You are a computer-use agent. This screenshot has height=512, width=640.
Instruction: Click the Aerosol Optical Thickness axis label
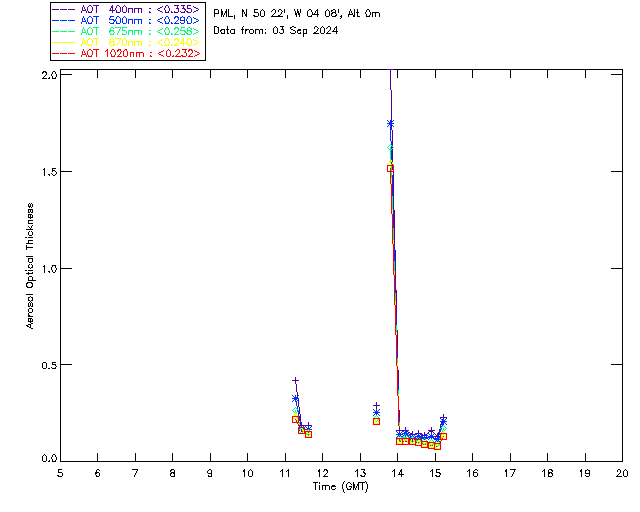(x=29, y=266)
